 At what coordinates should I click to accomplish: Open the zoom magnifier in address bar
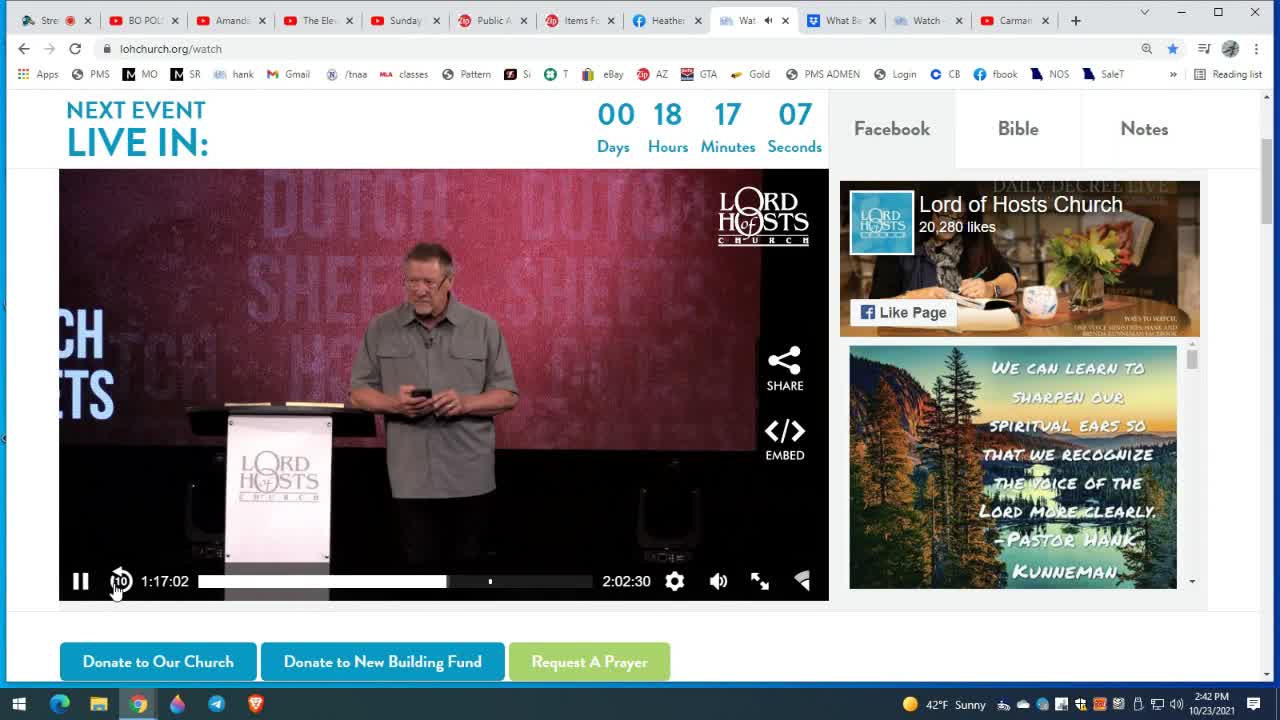(x=1147, y=48)
